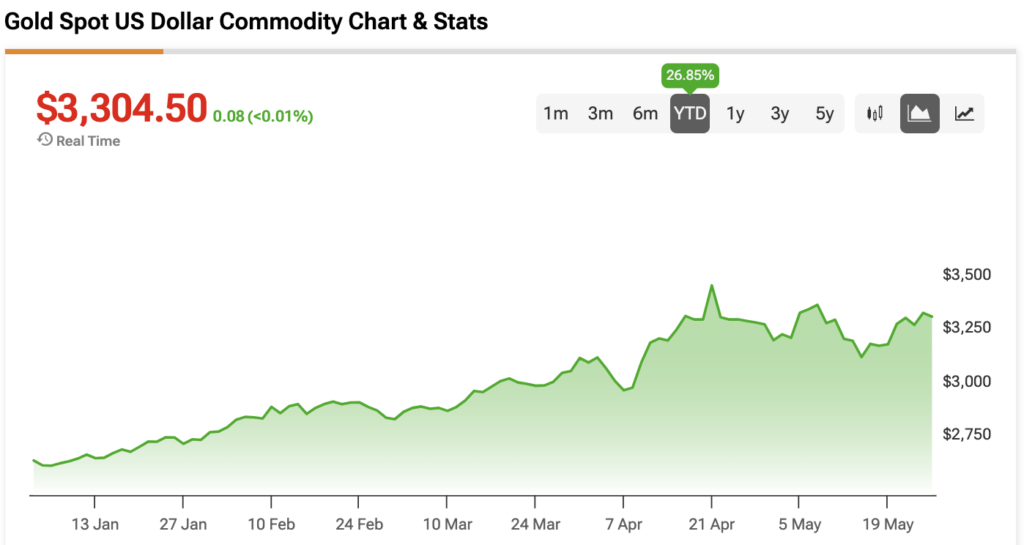Click the 13 Jan date label

click(x=96, y=522)
